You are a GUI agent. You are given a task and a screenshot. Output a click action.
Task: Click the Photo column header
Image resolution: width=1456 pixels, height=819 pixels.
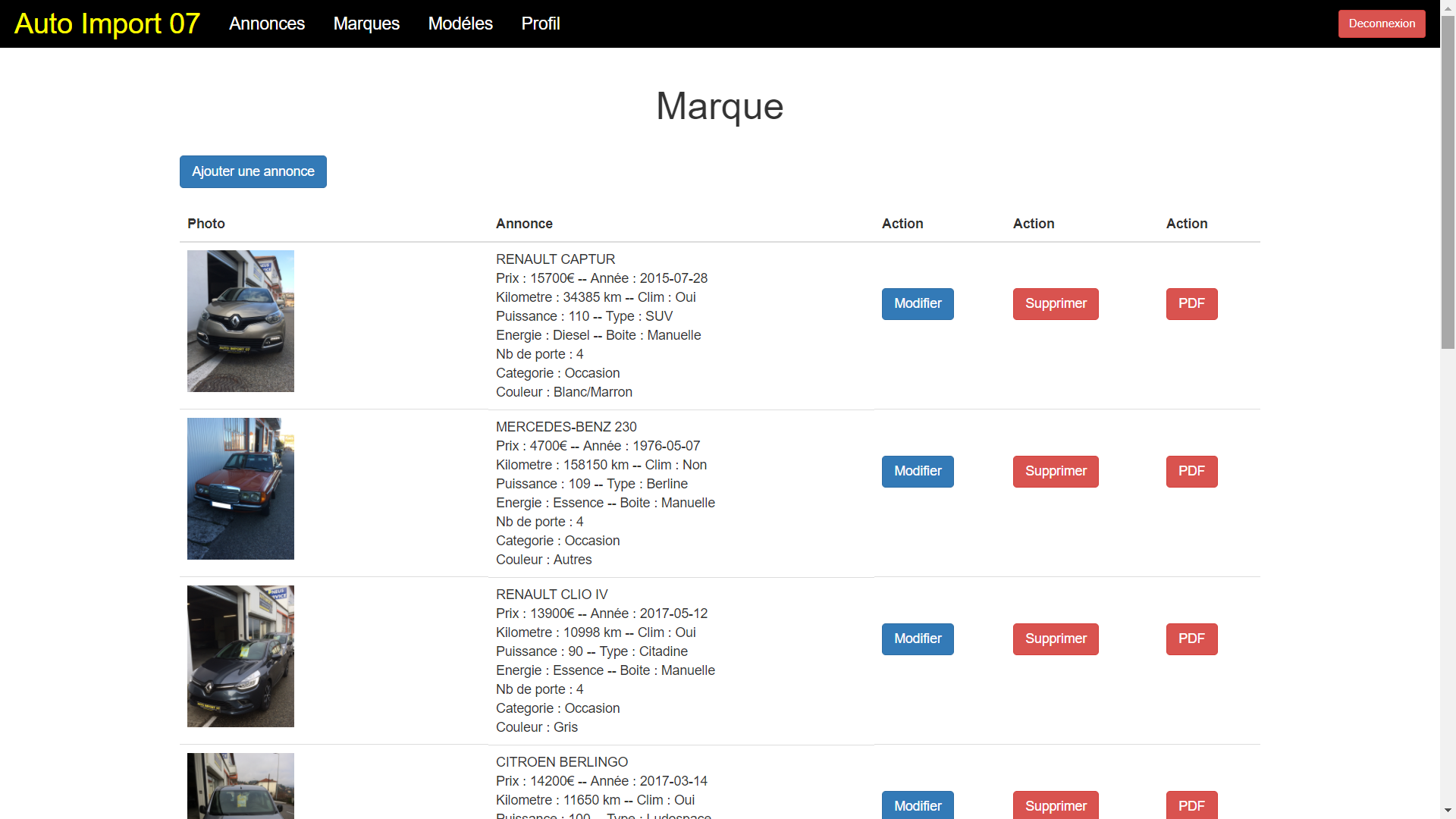tap(206, 224)
